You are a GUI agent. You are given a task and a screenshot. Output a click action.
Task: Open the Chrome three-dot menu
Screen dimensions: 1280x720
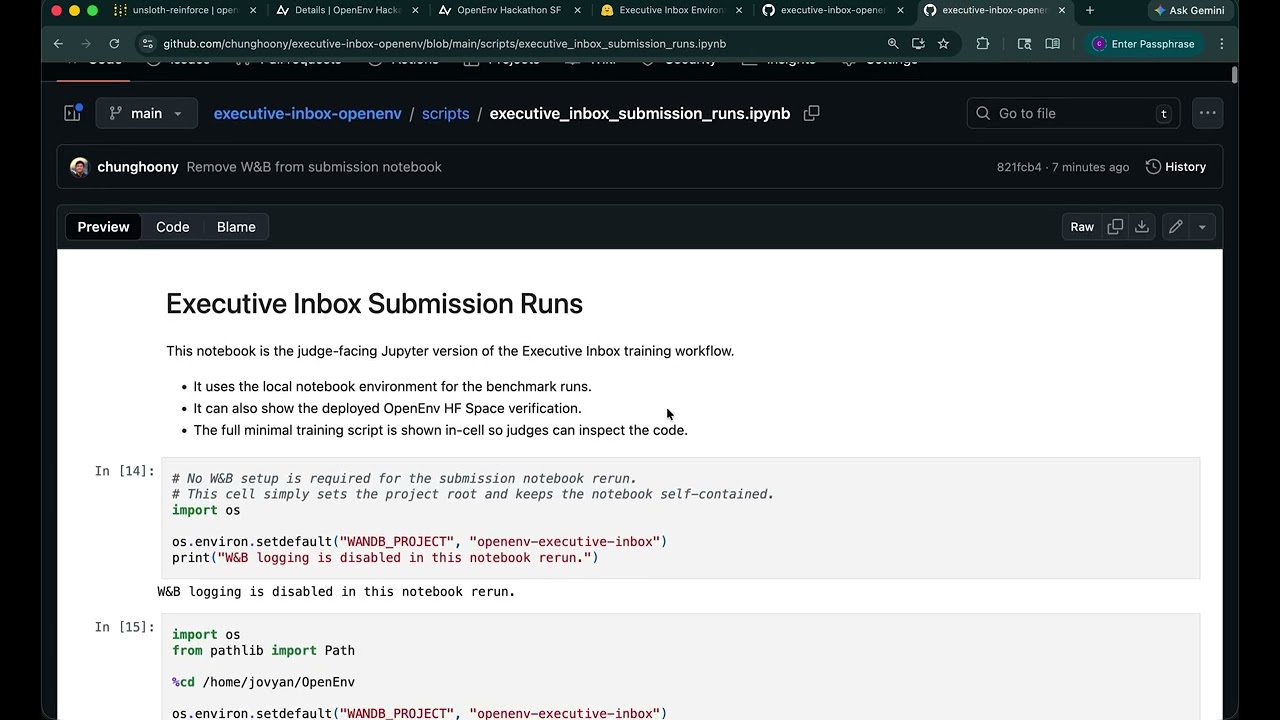point(1221,44)
